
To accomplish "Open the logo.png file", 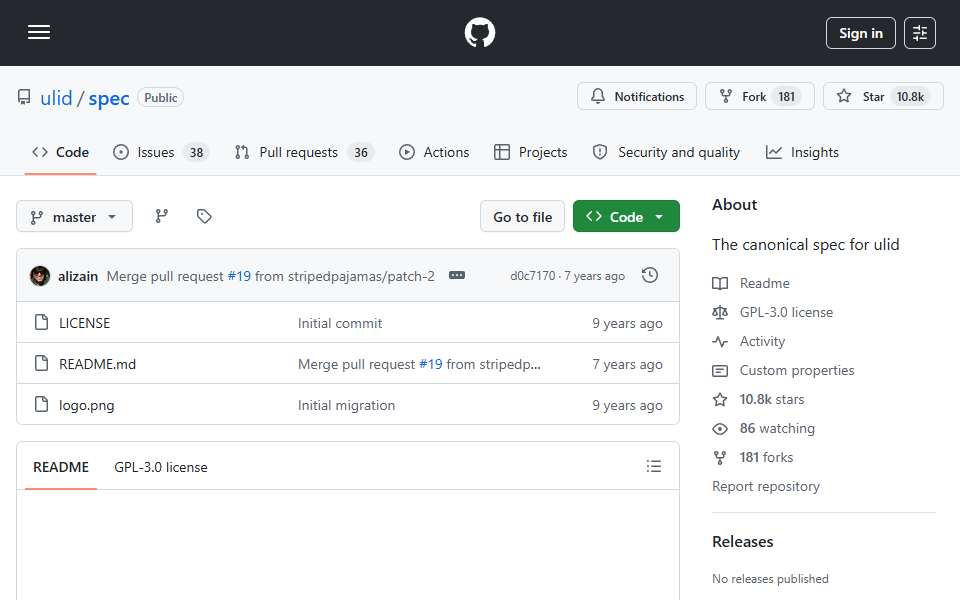I will click(x=86, y=405).
